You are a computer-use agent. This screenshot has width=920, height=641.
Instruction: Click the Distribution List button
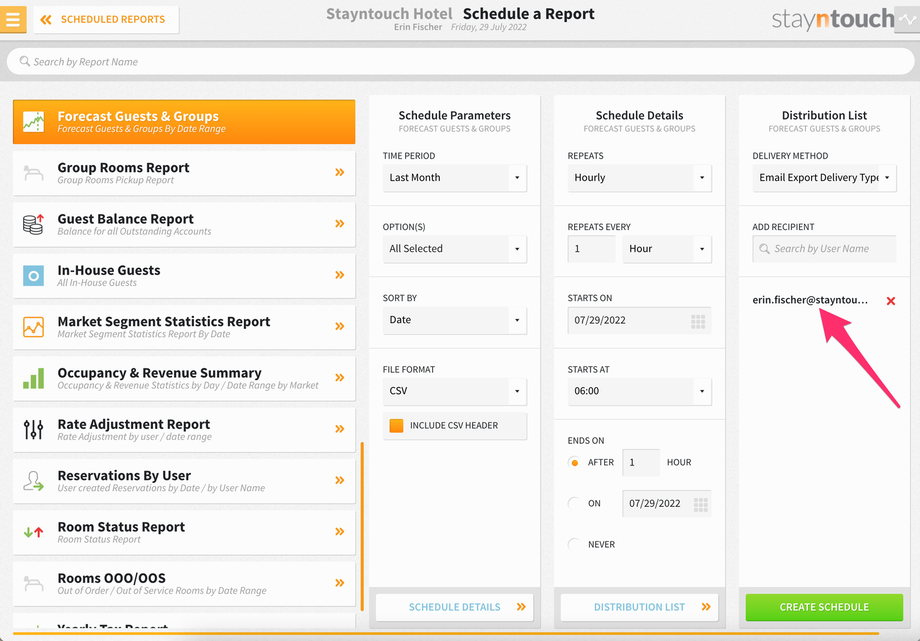click(640, 607)
